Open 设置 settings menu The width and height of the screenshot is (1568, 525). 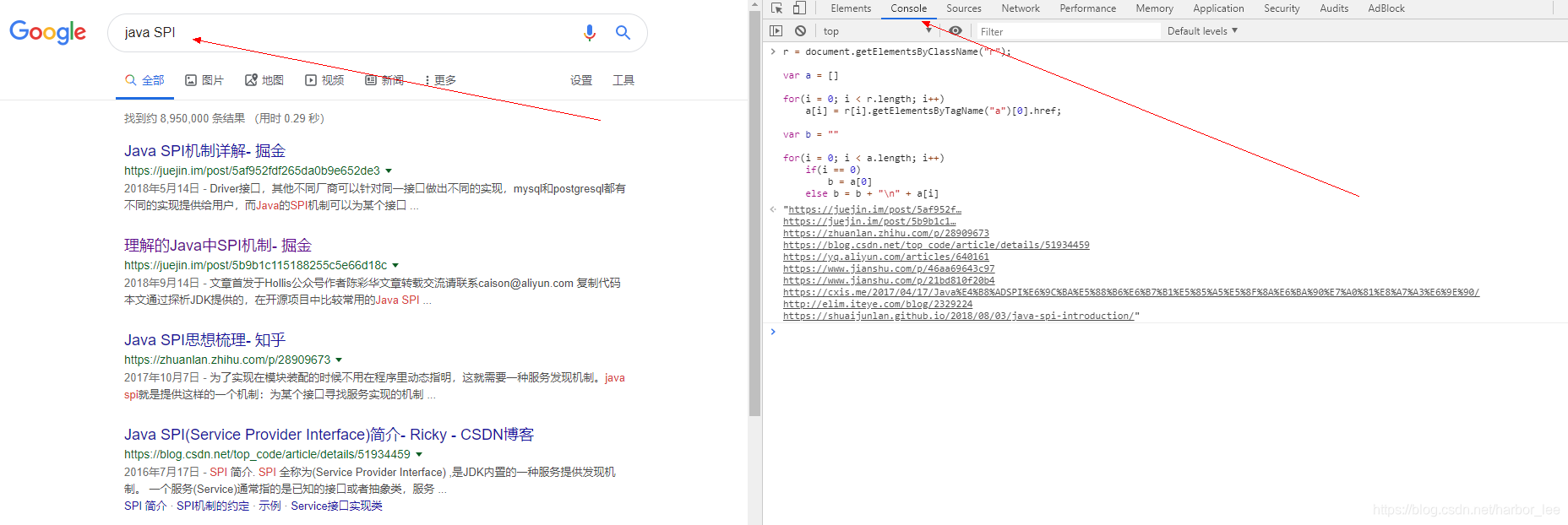pyautogui.click(x=581, y=80)
